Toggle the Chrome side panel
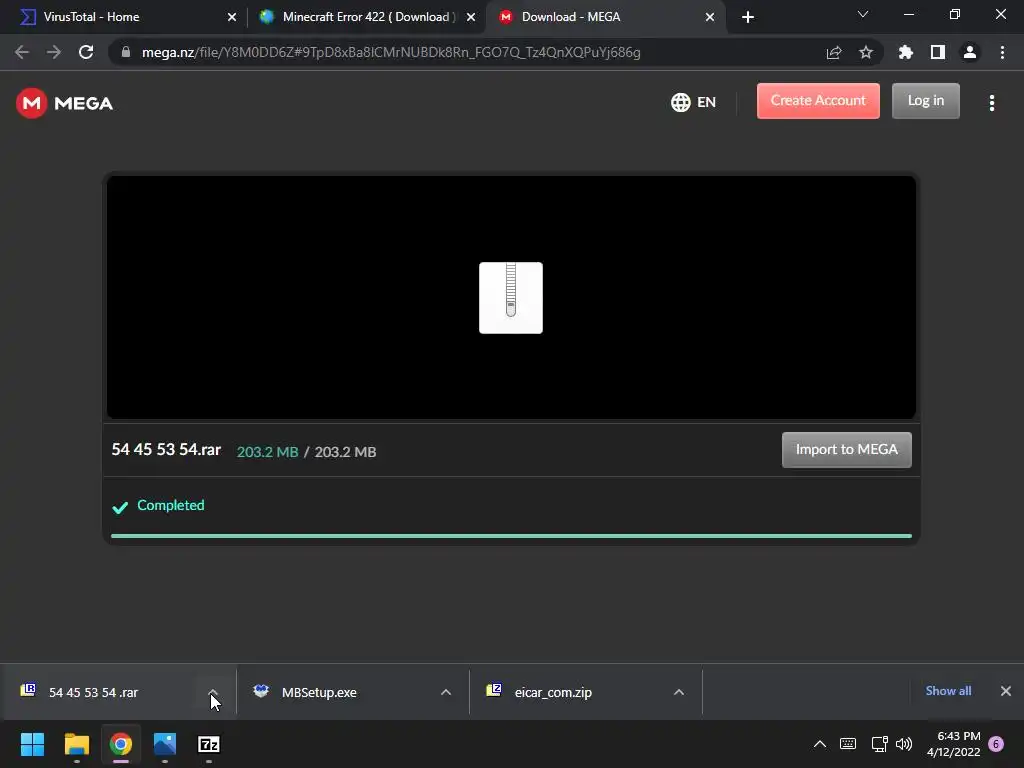The image size is (1024, 768). 937,52
